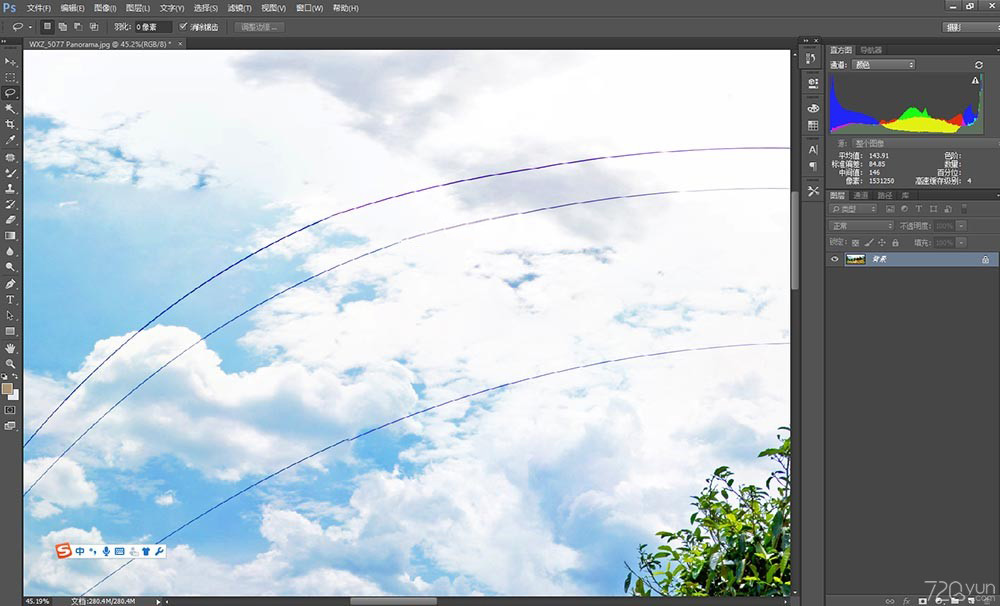Screen dimensions: 1000x606
Task: Toggle lock transparent pixels in Layers panel
Action: (855, 242)
